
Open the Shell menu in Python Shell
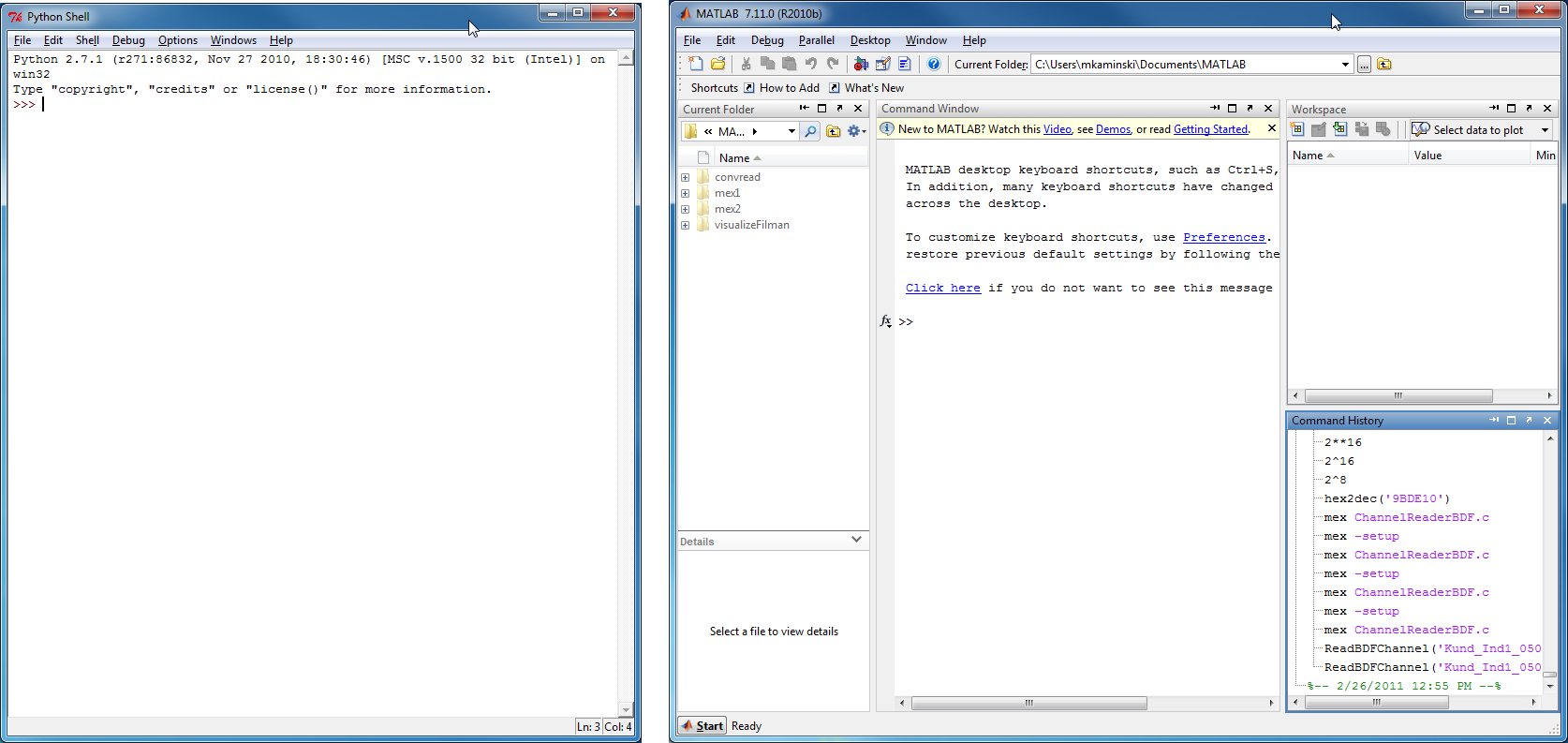point(87,40)
